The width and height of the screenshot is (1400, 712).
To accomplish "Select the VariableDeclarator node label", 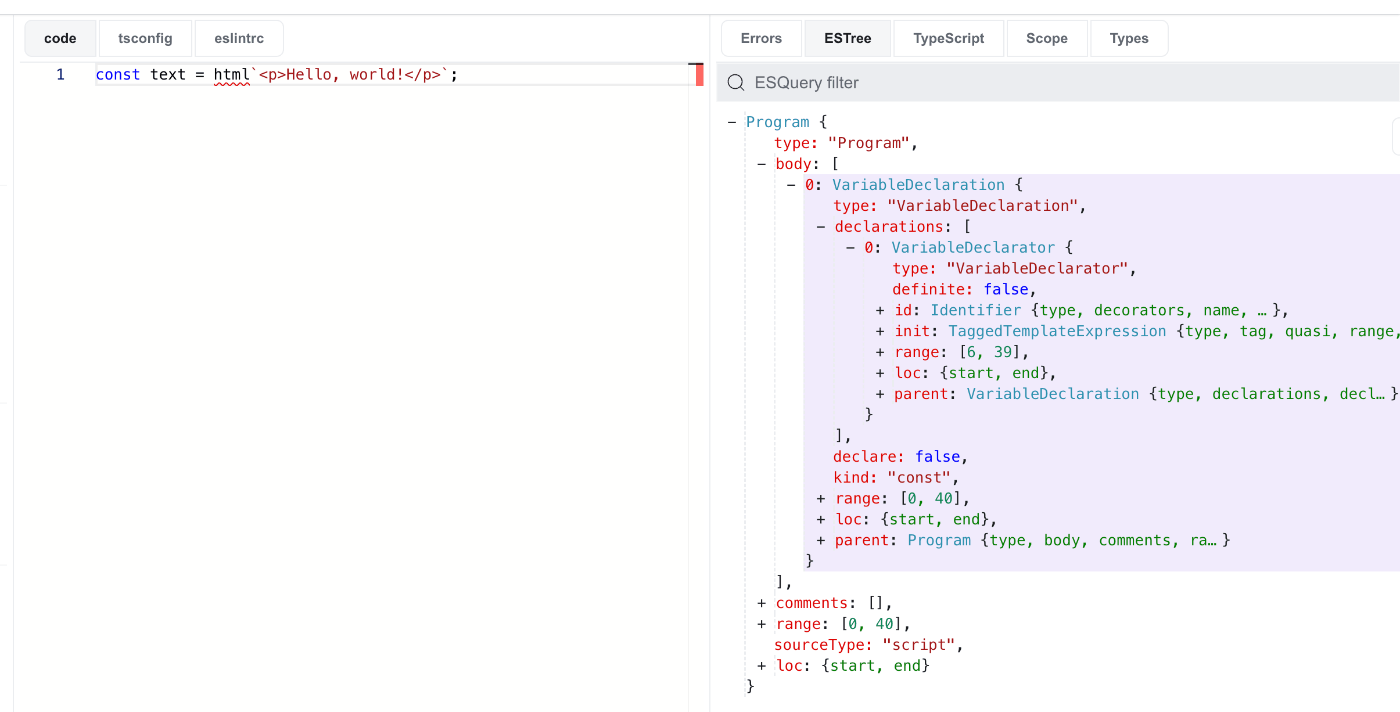I will tap(973, 247).
